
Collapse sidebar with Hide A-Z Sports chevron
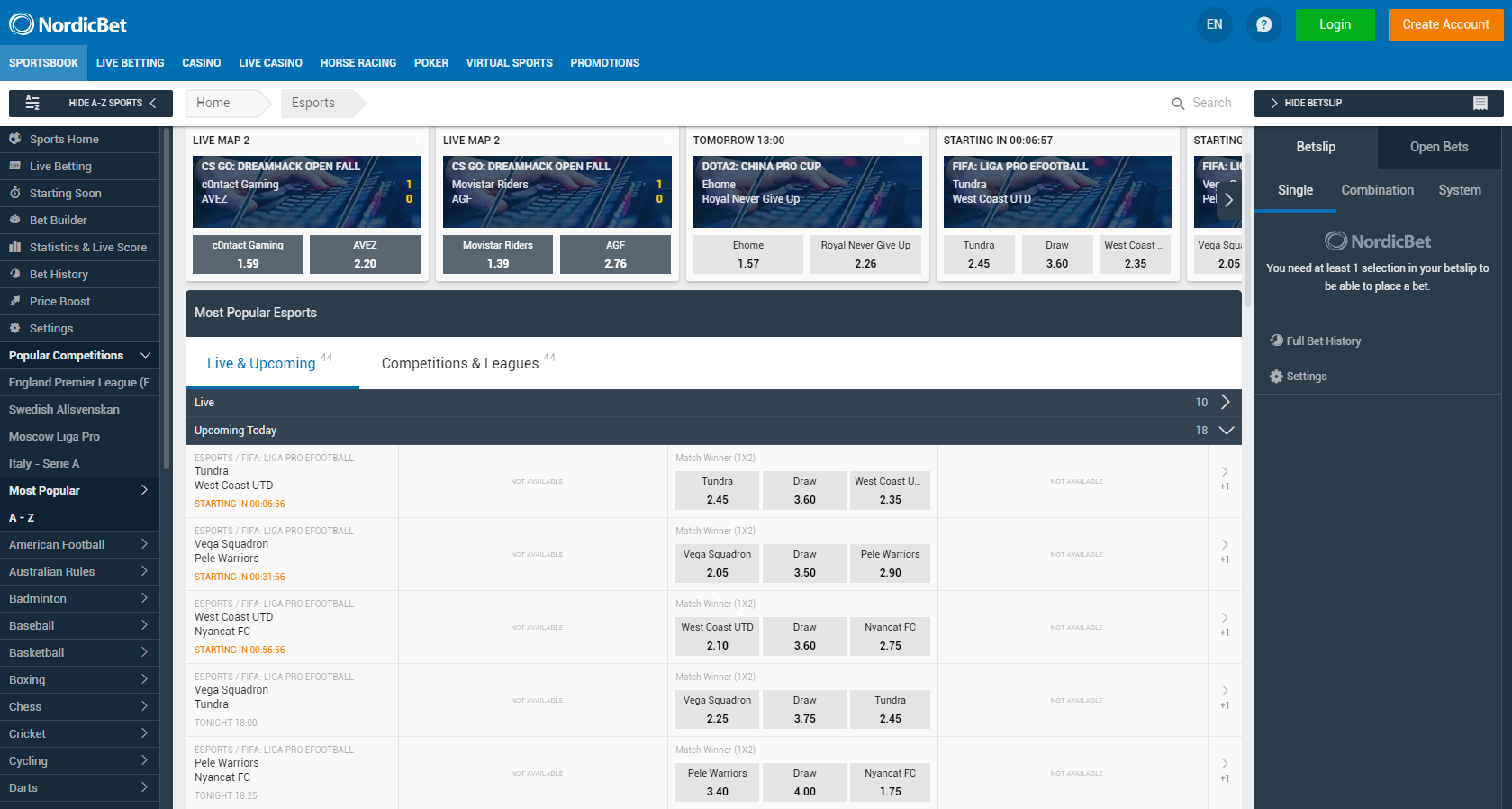point(153,103)
